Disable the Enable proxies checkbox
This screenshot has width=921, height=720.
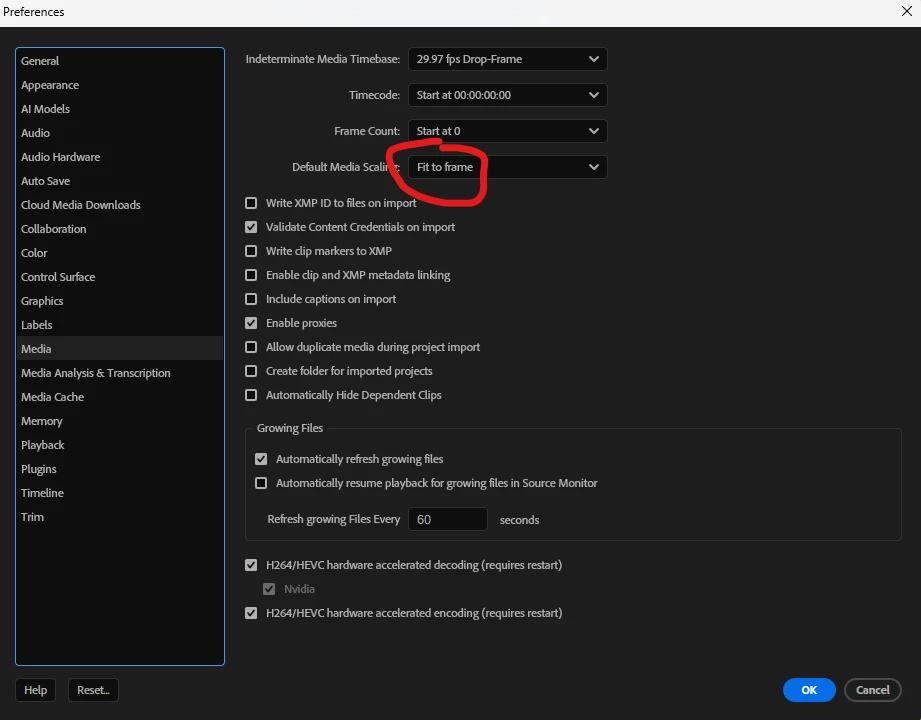pyautogui.click(x=251, y=323)
